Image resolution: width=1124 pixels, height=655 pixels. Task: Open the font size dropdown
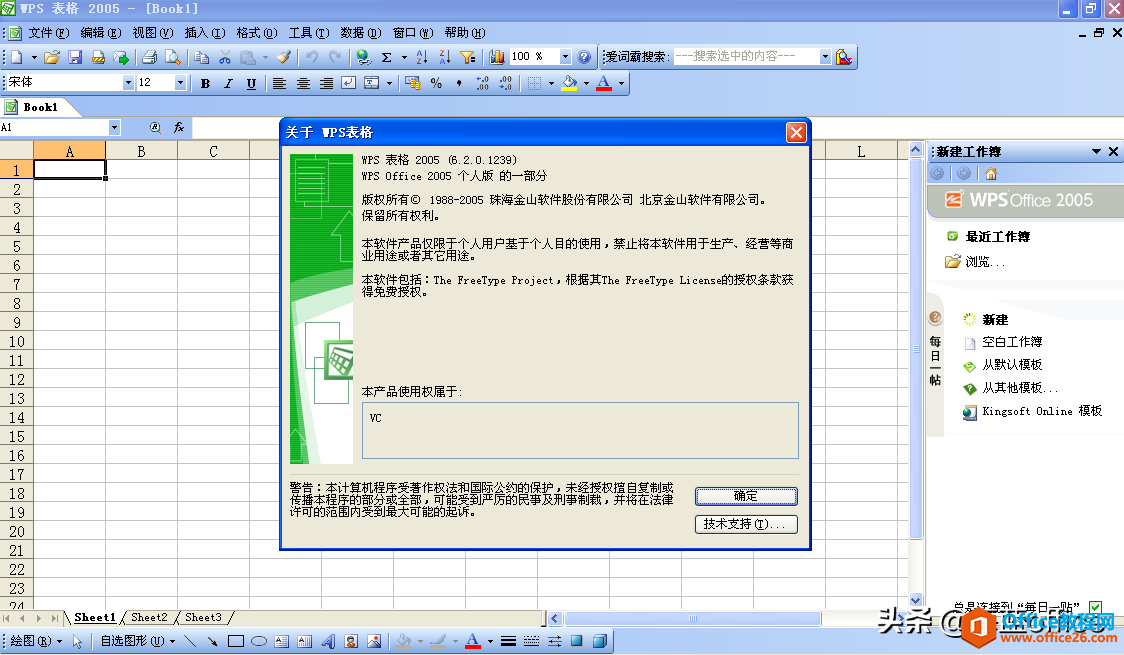click(180, 83)
